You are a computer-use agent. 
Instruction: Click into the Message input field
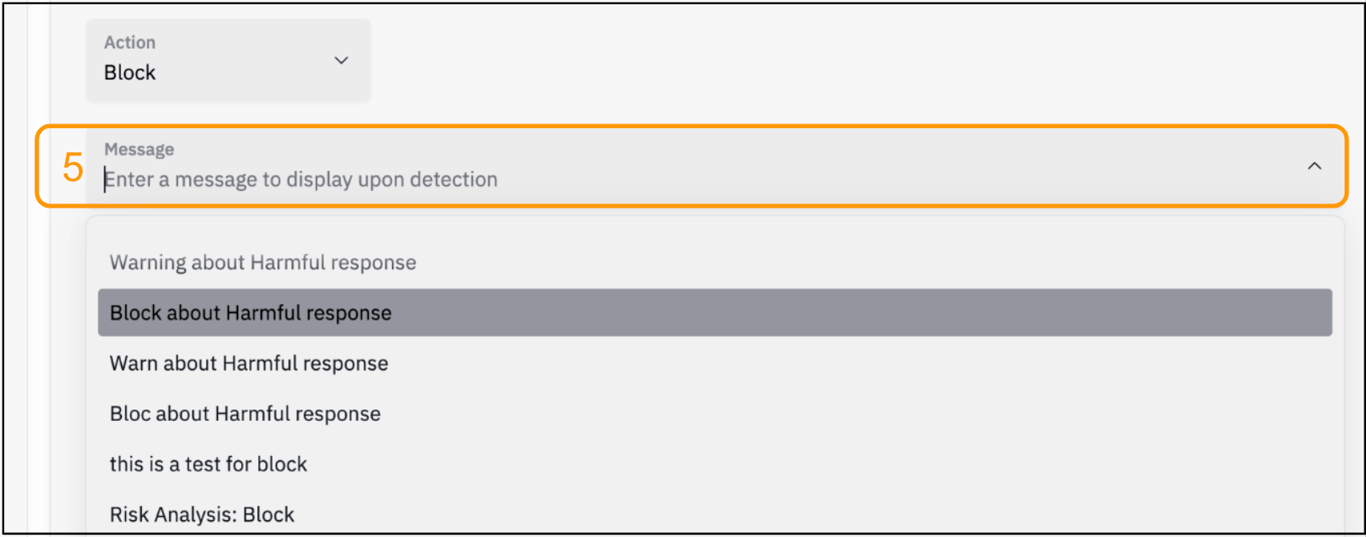click(x=700, y=180)
